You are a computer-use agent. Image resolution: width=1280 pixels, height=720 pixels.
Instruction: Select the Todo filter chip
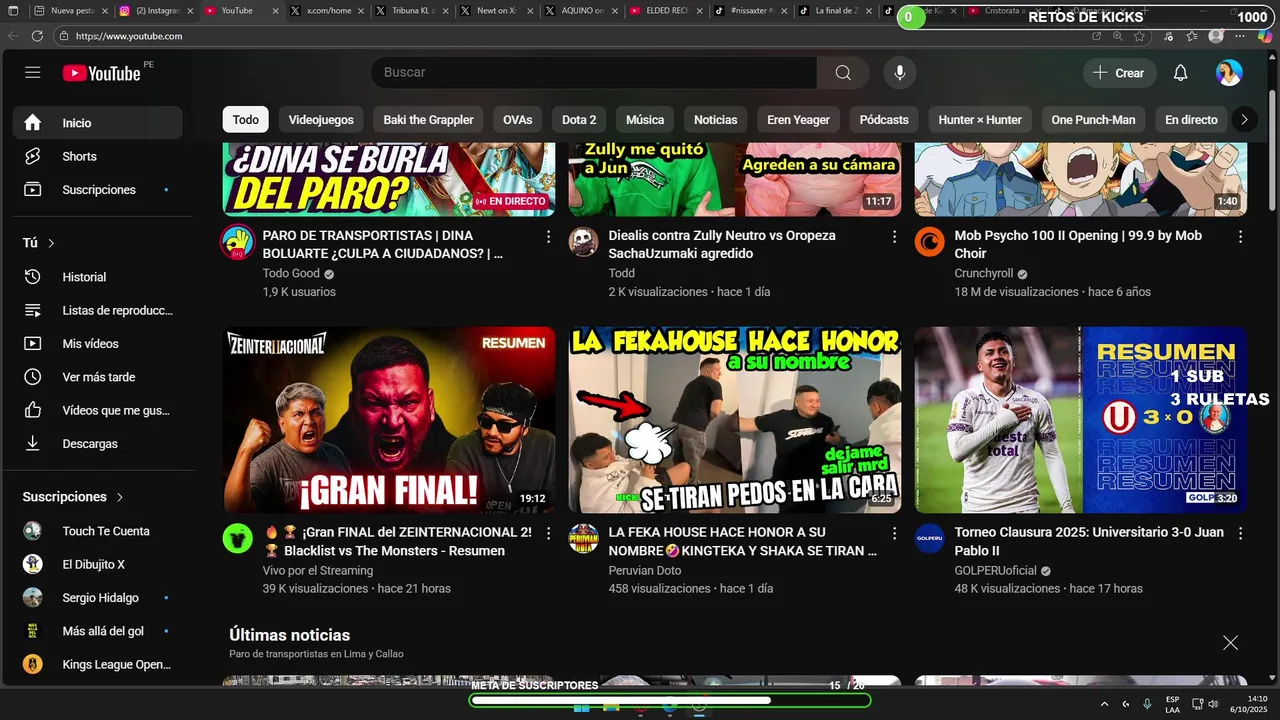[246, 120]
